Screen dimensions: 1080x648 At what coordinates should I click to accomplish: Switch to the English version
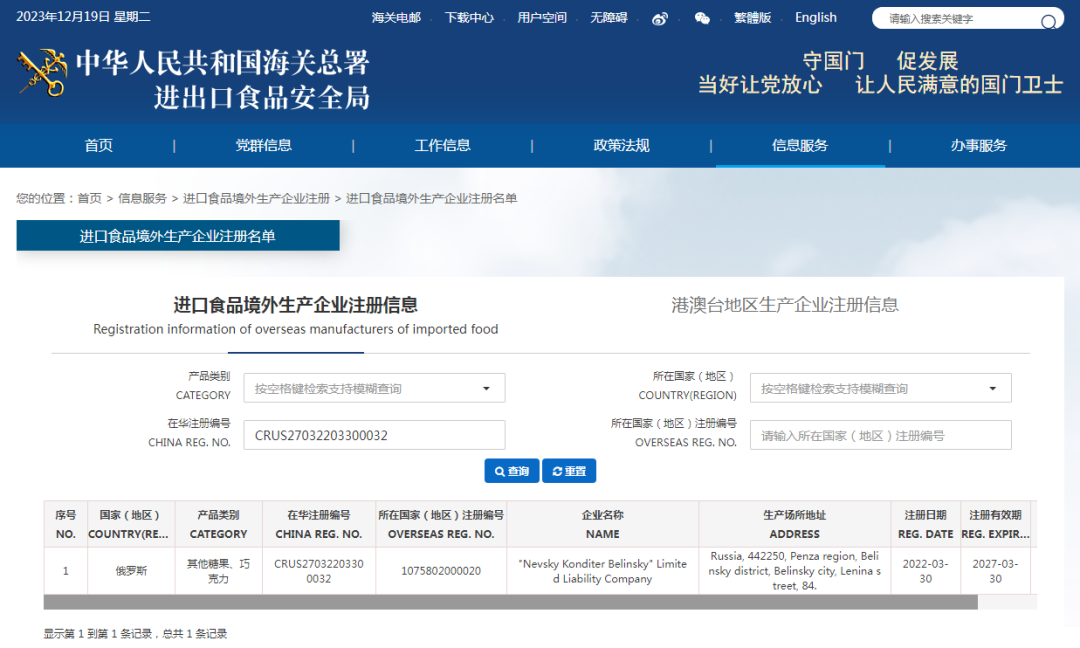(x=816, y=18)
